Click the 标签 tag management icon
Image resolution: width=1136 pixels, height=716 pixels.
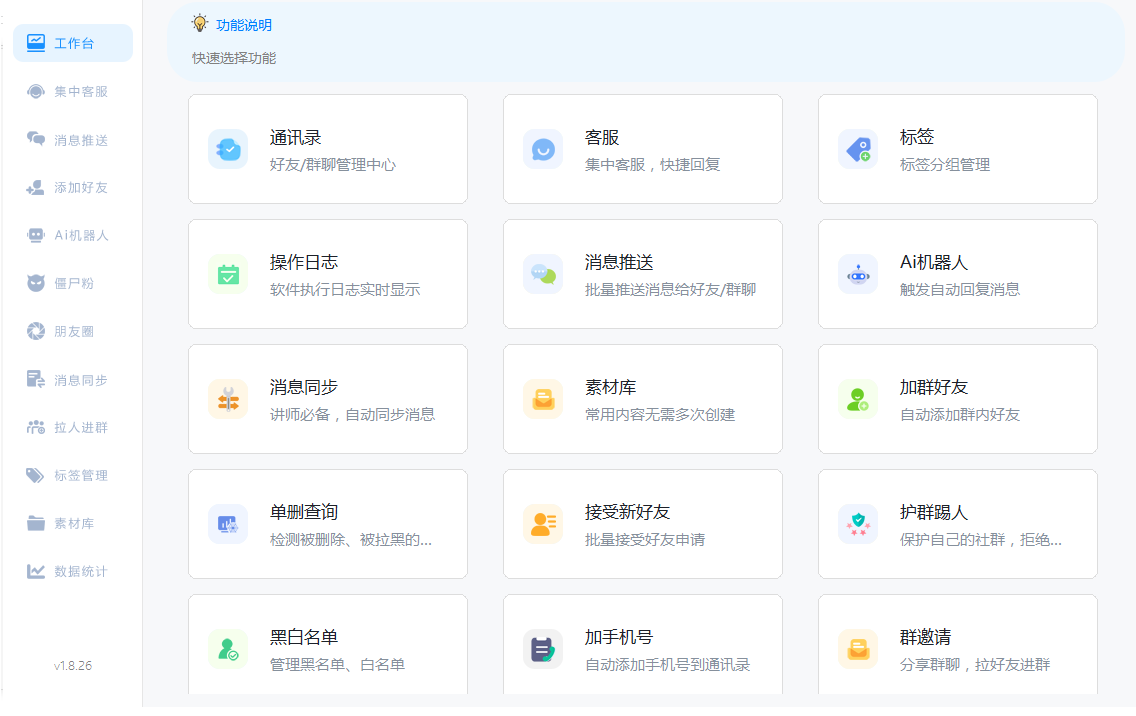click(857, 148)
